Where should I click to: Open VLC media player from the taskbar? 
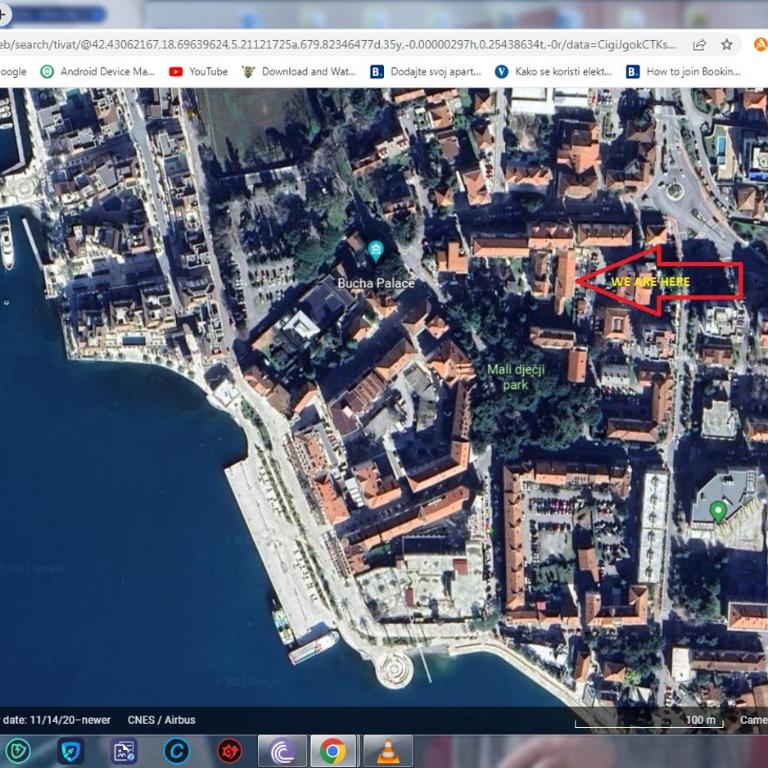pyautogui.click(x=388, y=750)
